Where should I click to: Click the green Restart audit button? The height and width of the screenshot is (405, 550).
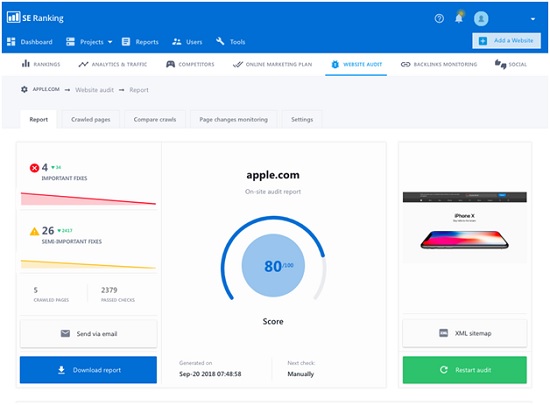tap(465, 370)
